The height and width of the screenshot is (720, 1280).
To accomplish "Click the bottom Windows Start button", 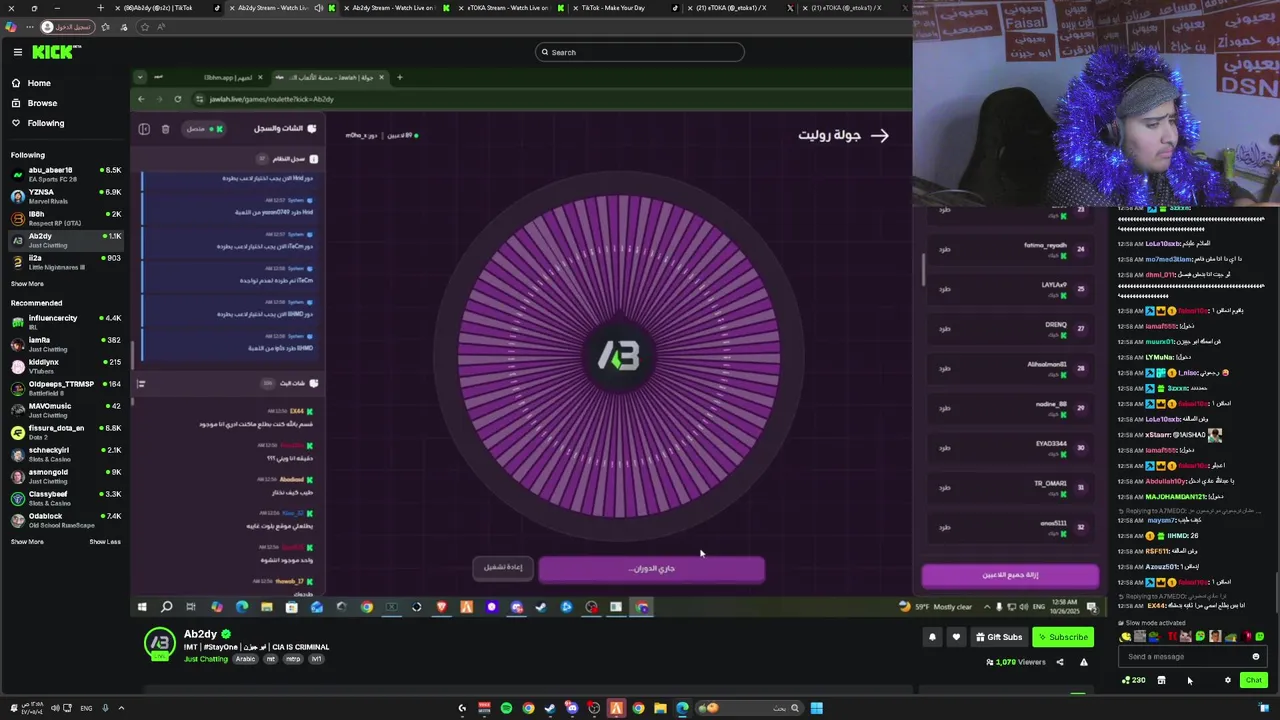I will 816,708.
